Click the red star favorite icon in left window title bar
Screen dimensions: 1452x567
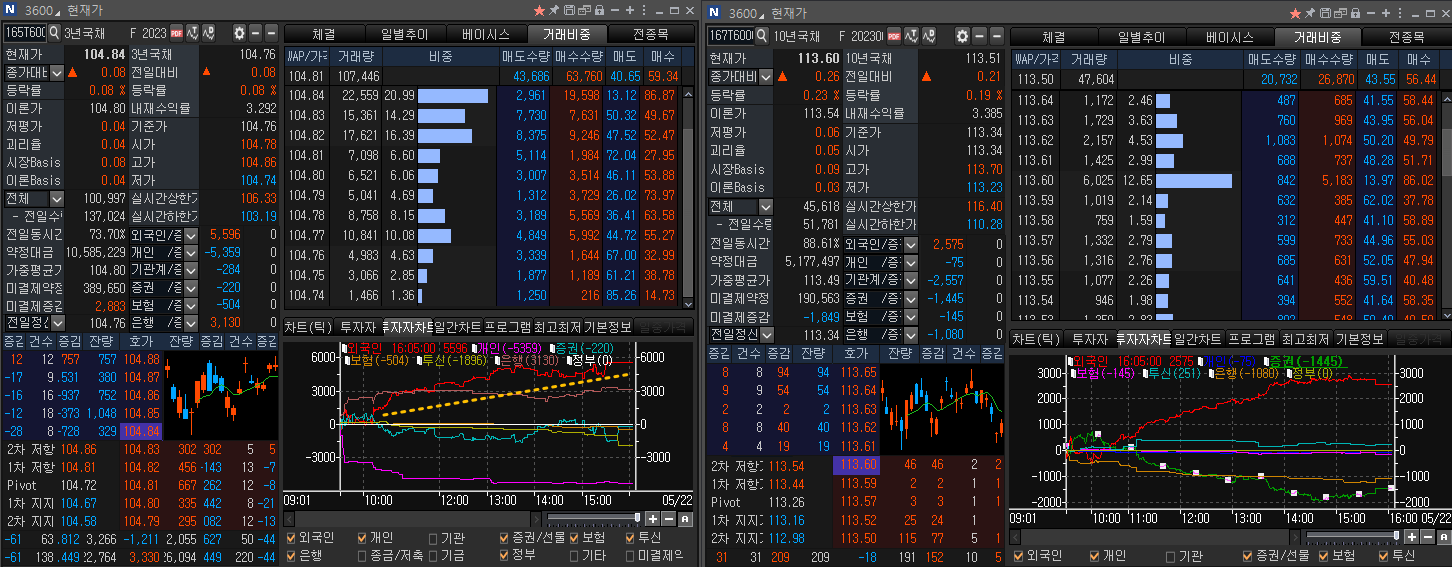tap(540, 11)
